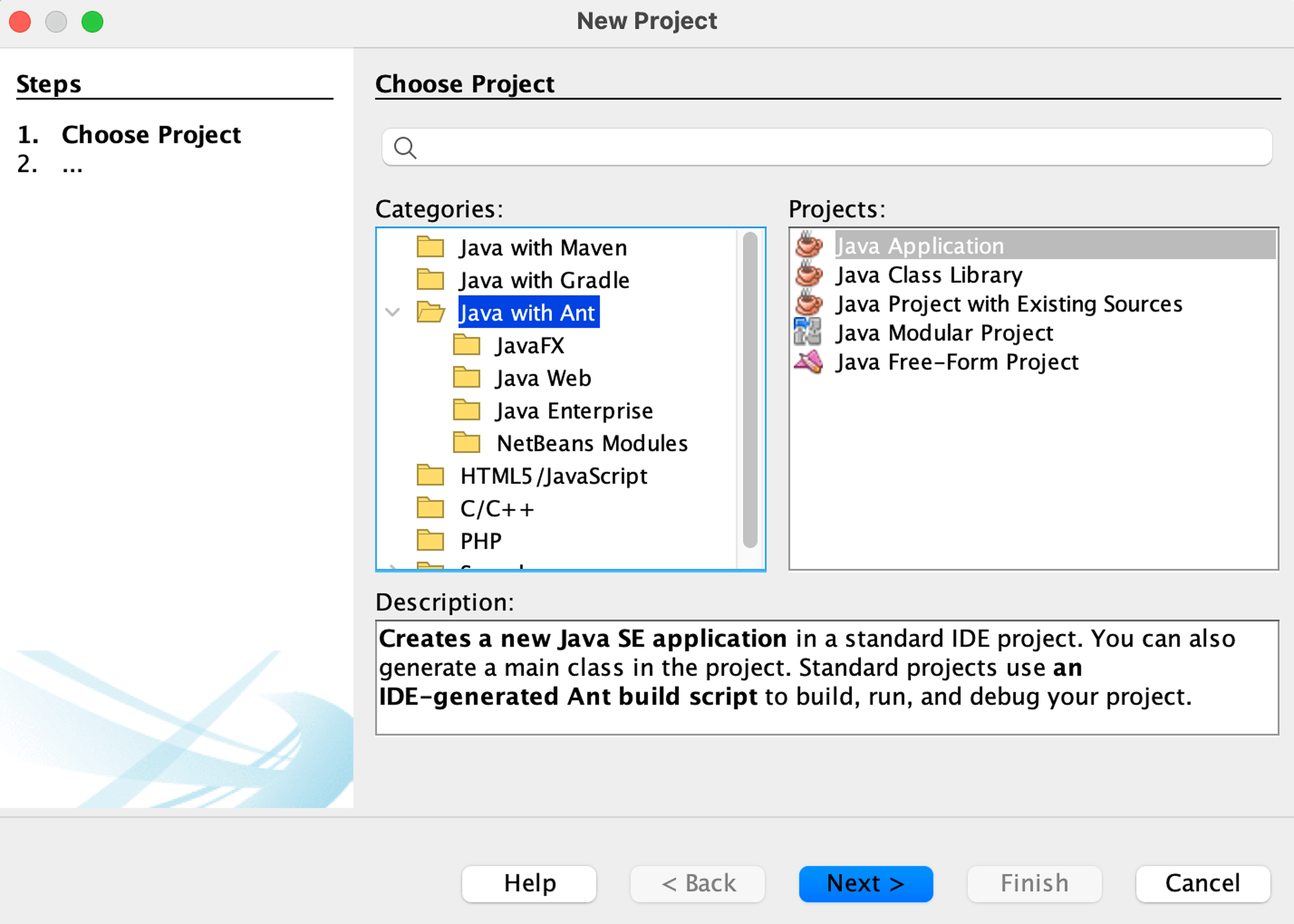
Task: Cancel the New Project wizard
Action: click(1202, 884)
